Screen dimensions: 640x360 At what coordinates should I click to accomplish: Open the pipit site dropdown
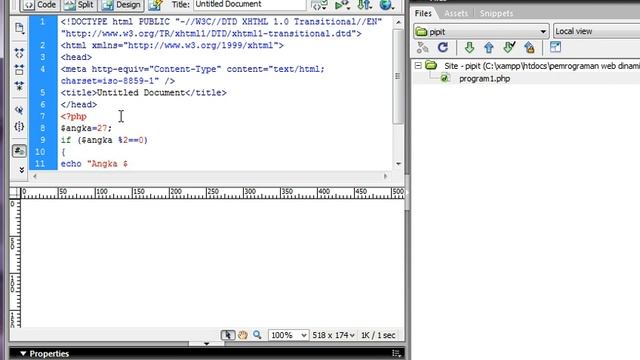coord(481,31)
